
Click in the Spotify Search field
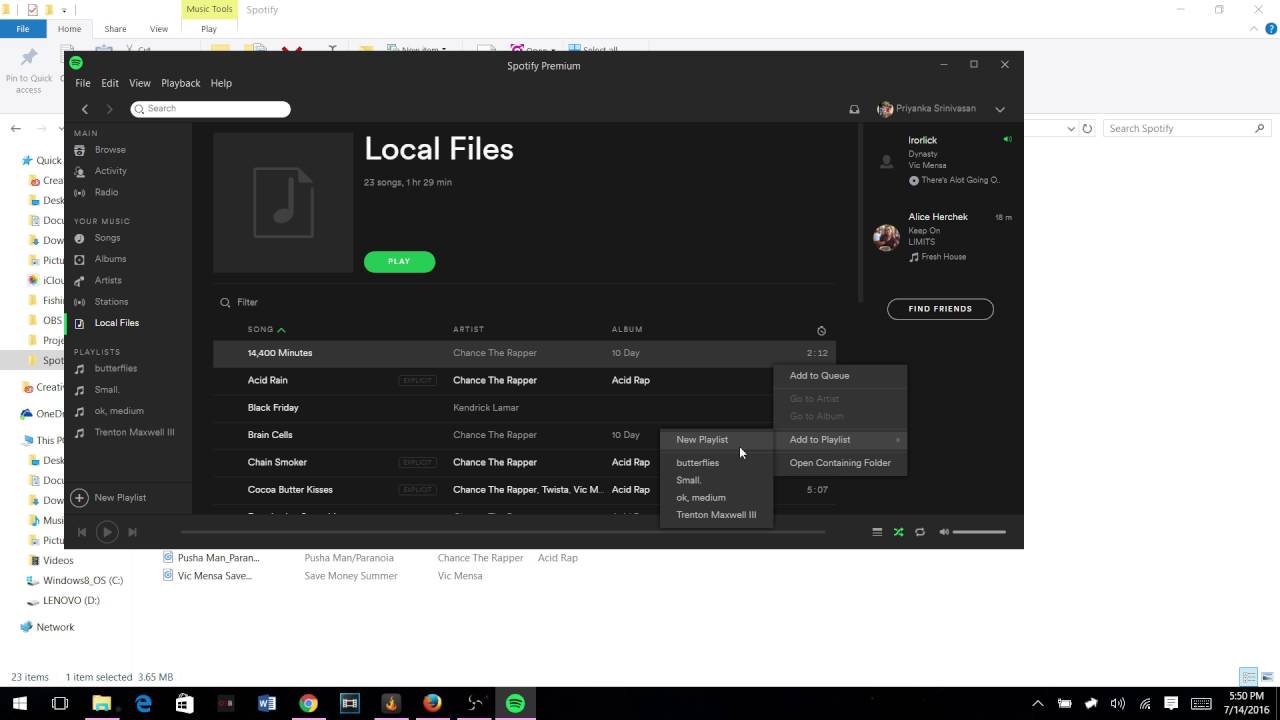point(210,109)
